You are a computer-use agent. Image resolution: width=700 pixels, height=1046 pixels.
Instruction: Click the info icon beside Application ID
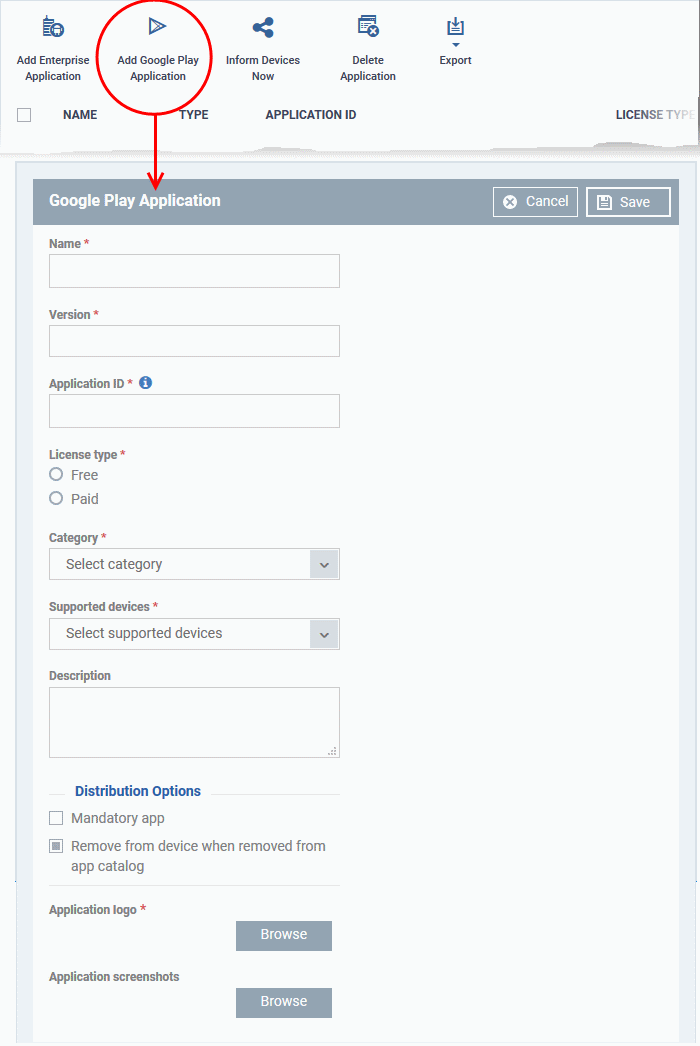point(145,382)
